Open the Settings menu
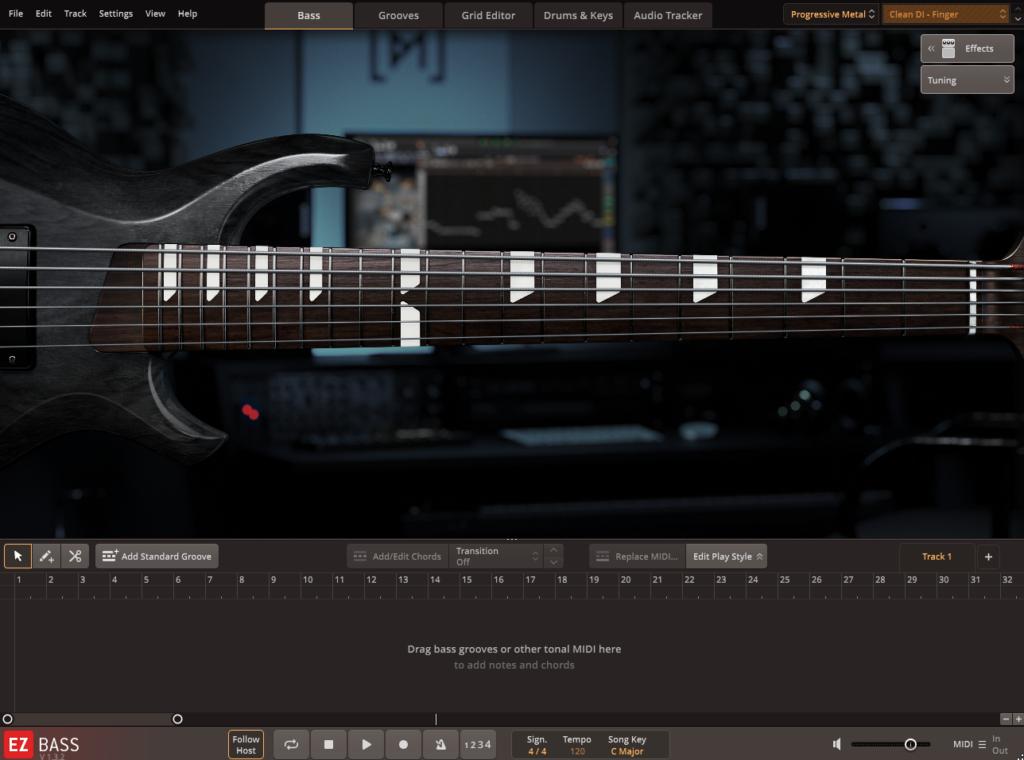Screen dimensions: 1024x760 pos(116,14)
